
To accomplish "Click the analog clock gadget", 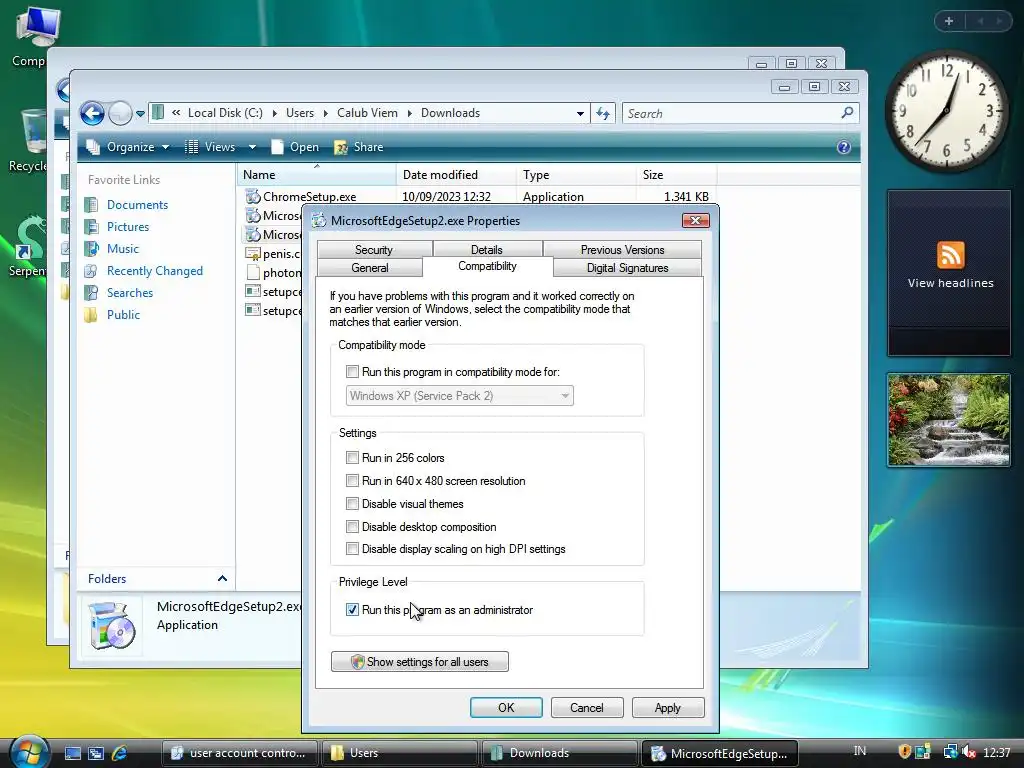I will coord(946,111).
